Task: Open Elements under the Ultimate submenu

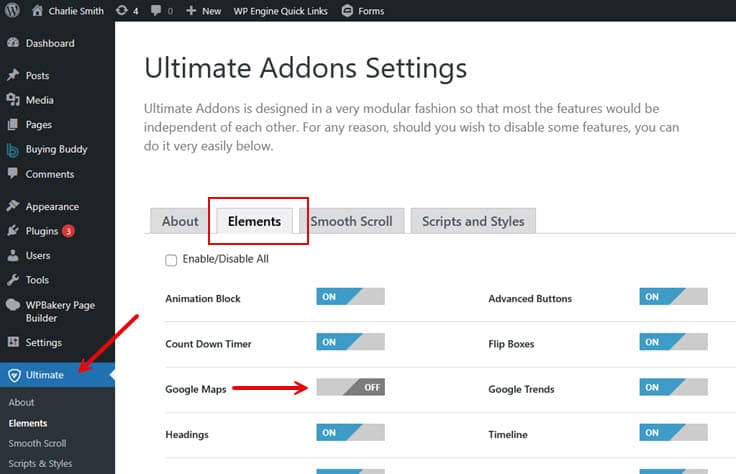Action: pos(28,423)
